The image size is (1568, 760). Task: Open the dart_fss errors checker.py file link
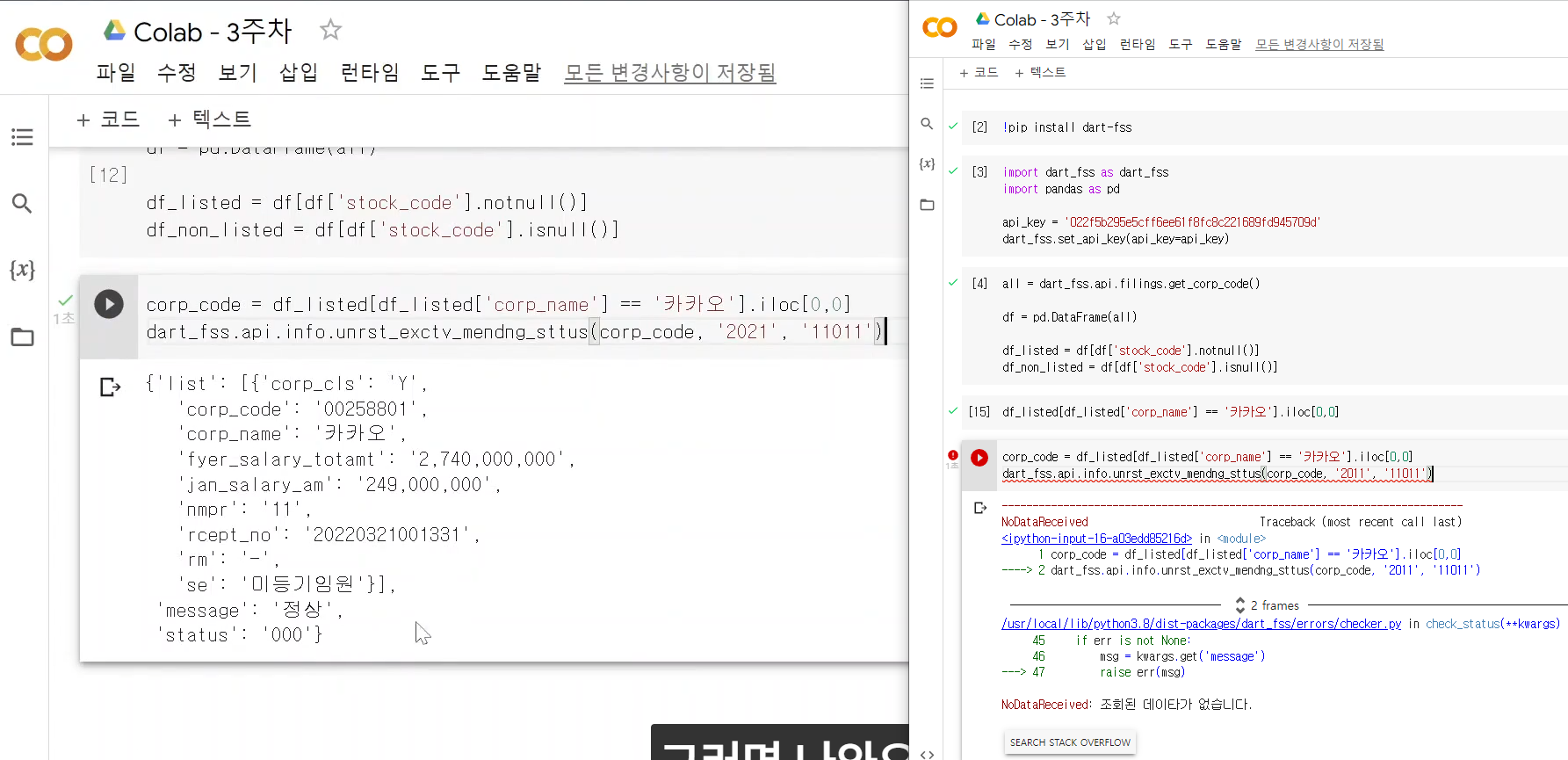pos(1201,624)
